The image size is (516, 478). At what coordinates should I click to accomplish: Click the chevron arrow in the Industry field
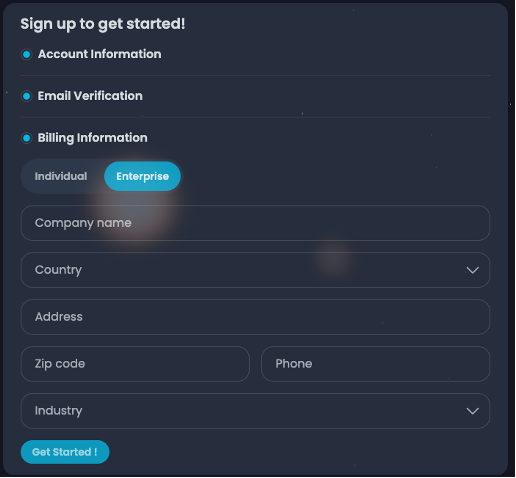click(x=473, y=411)
